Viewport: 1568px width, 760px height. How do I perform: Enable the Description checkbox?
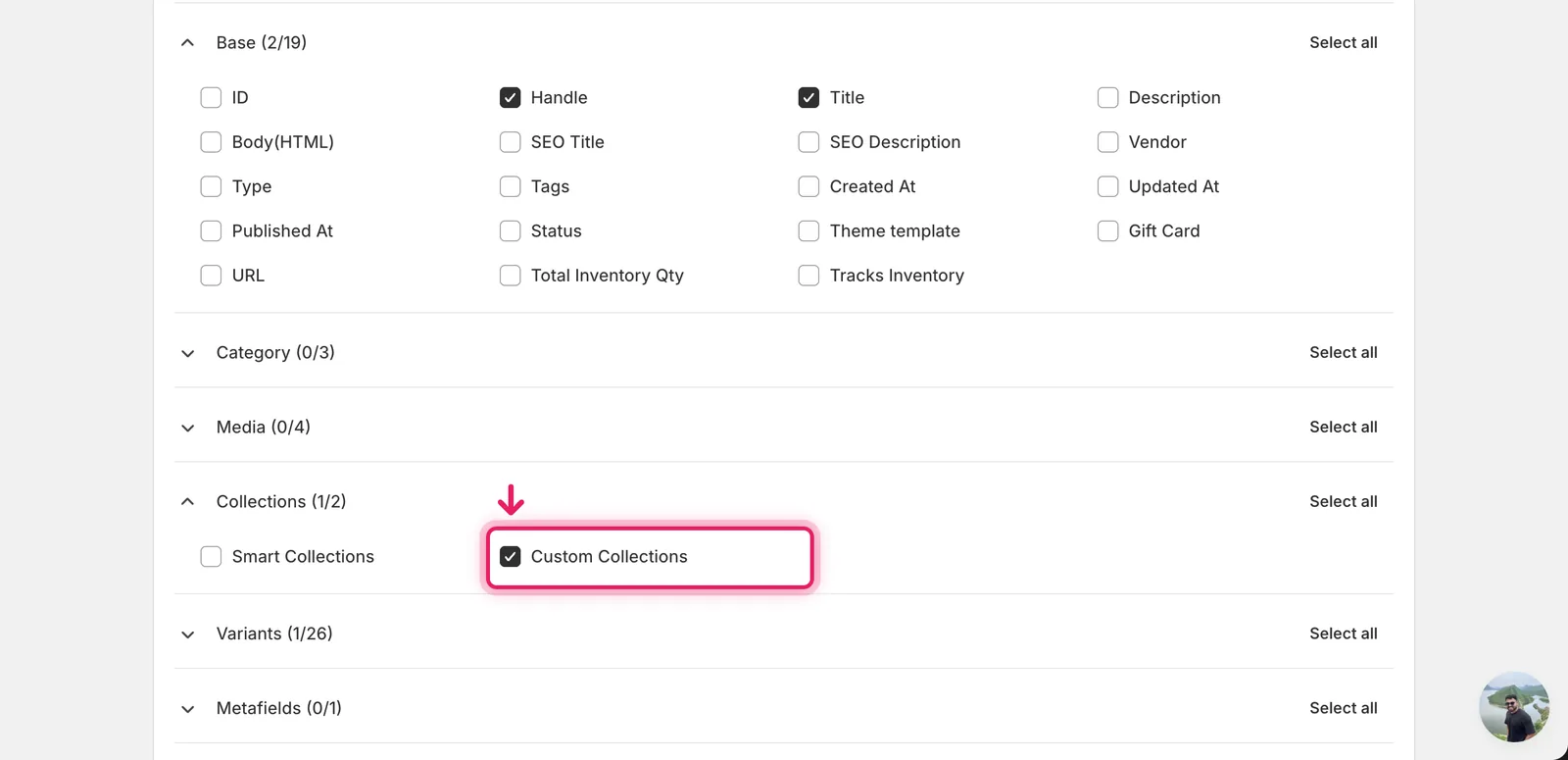point(1107,98)
